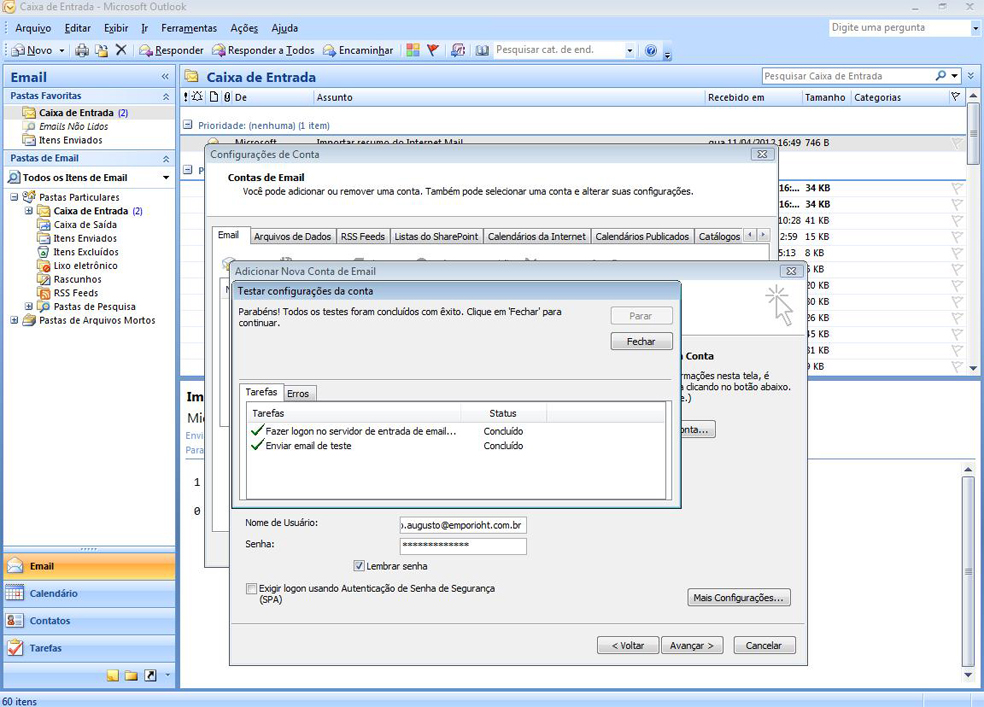Open the Arquivo menu

(33, 28)
